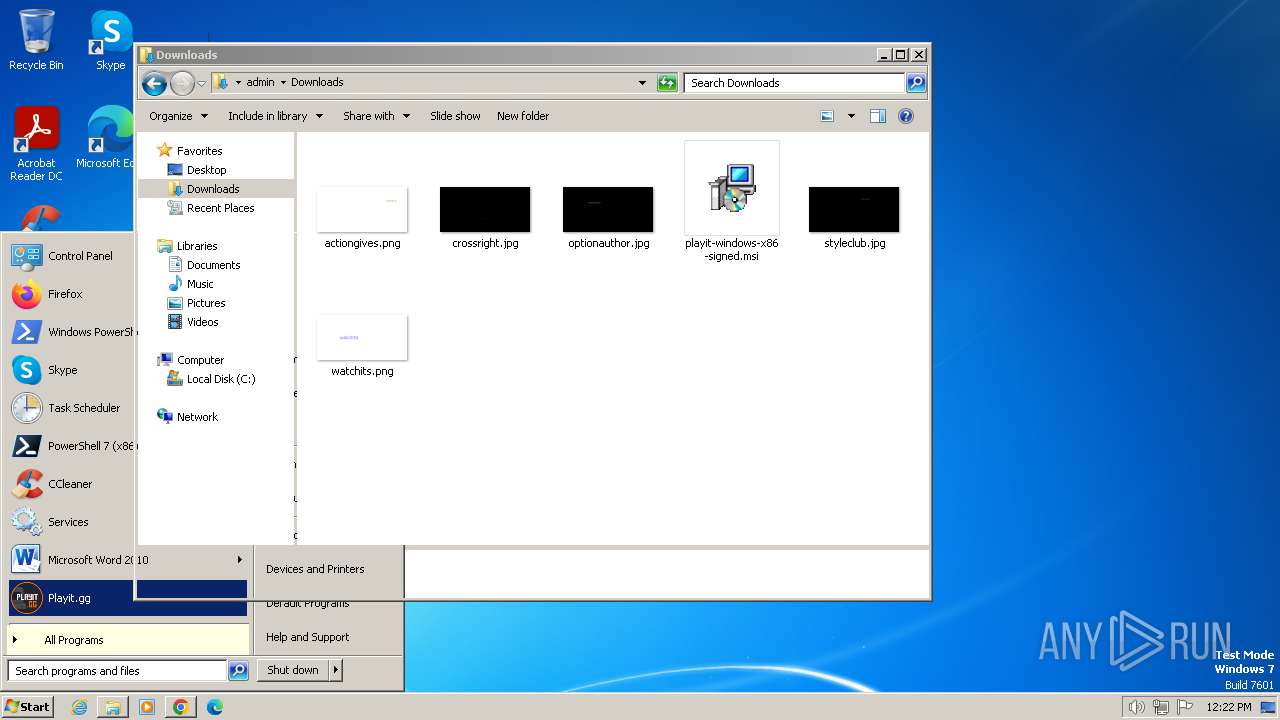1280x720 pixels.
Task: Open Explorer help button
Action: click(x=906, y=116)
